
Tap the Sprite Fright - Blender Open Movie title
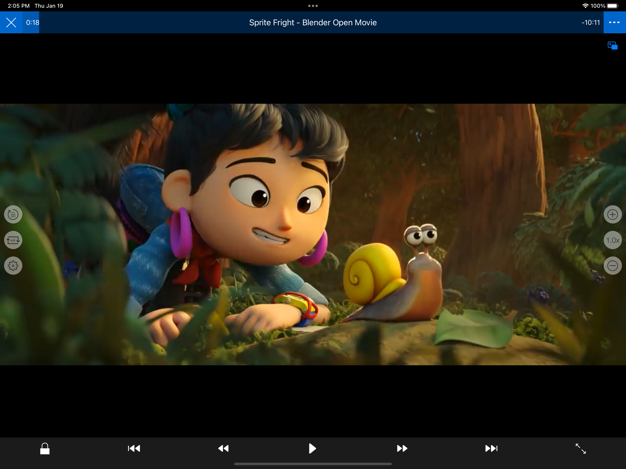pyautogui.click(x=313, y=22)
